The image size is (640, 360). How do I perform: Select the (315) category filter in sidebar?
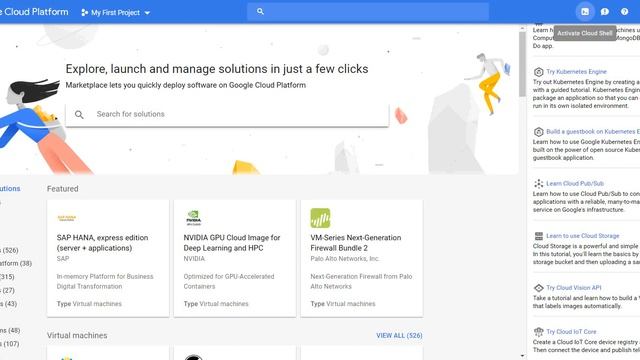pos(7,277)
